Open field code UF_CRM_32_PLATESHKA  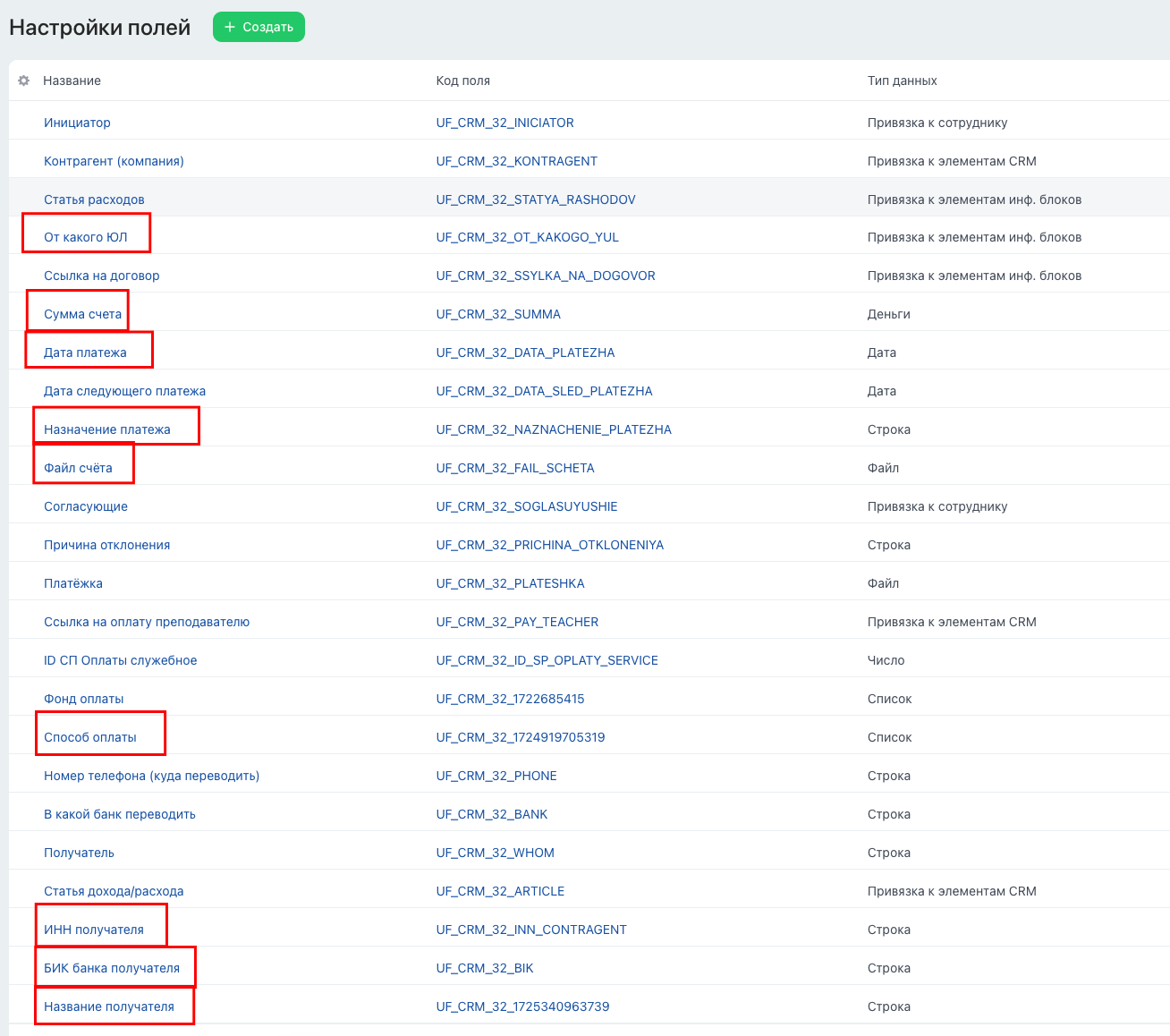(510, 583)
